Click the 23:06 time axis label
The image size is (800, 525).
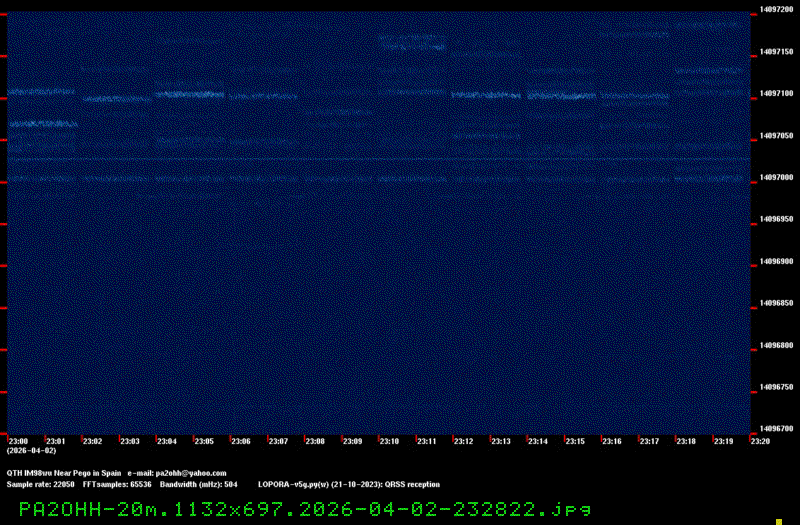coord(241,441)
